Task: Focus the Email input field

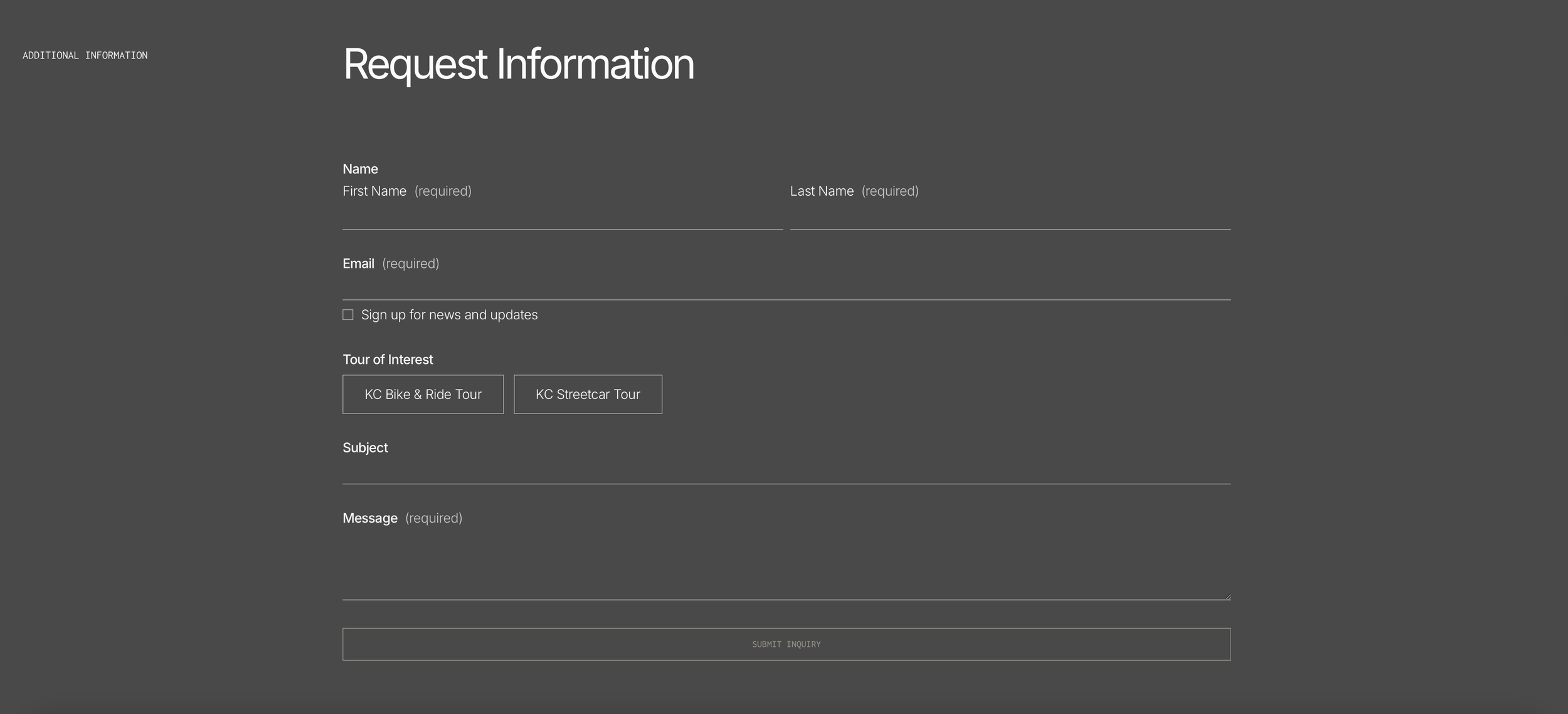Action: click(786, 287)
